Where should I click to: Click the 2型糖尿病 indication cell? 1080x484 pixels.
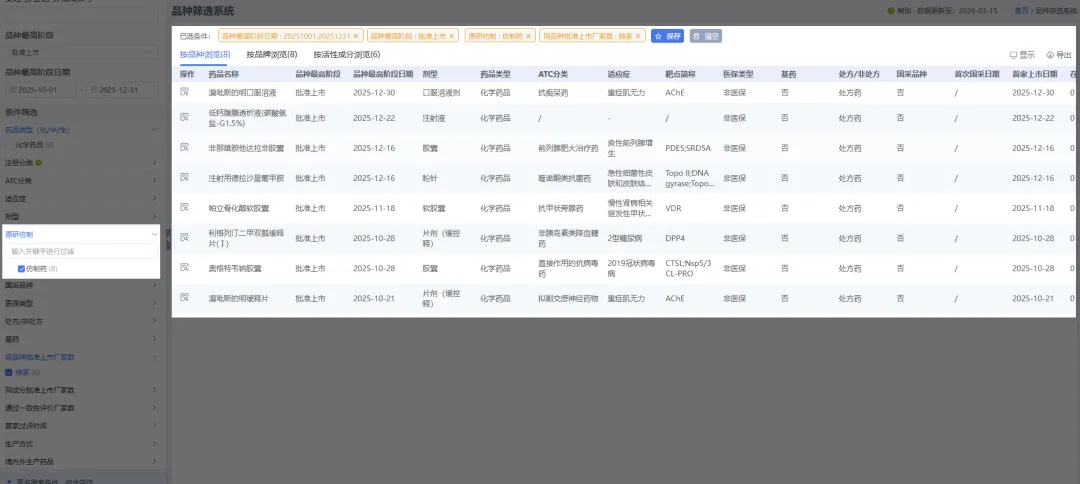[x=625, y=238]
